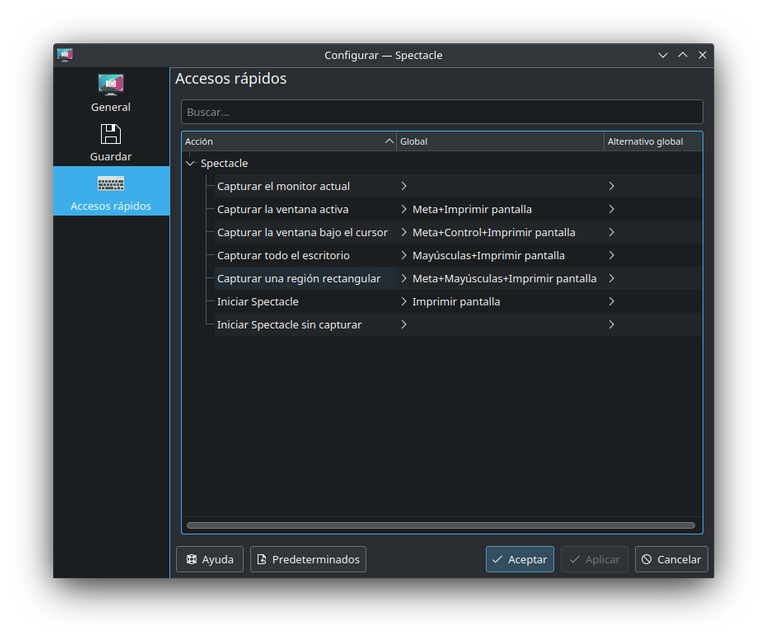The height and width of the screenshot is (642, 768).
Task: Expand Global shortcut for Capturar el monitor actual
Action: click(x=404, y=186)
